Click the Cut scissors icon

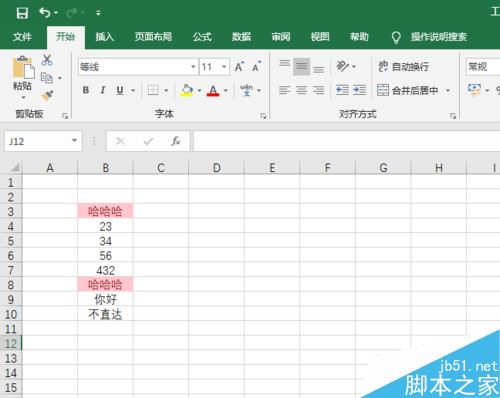click(x=47, y=60)
